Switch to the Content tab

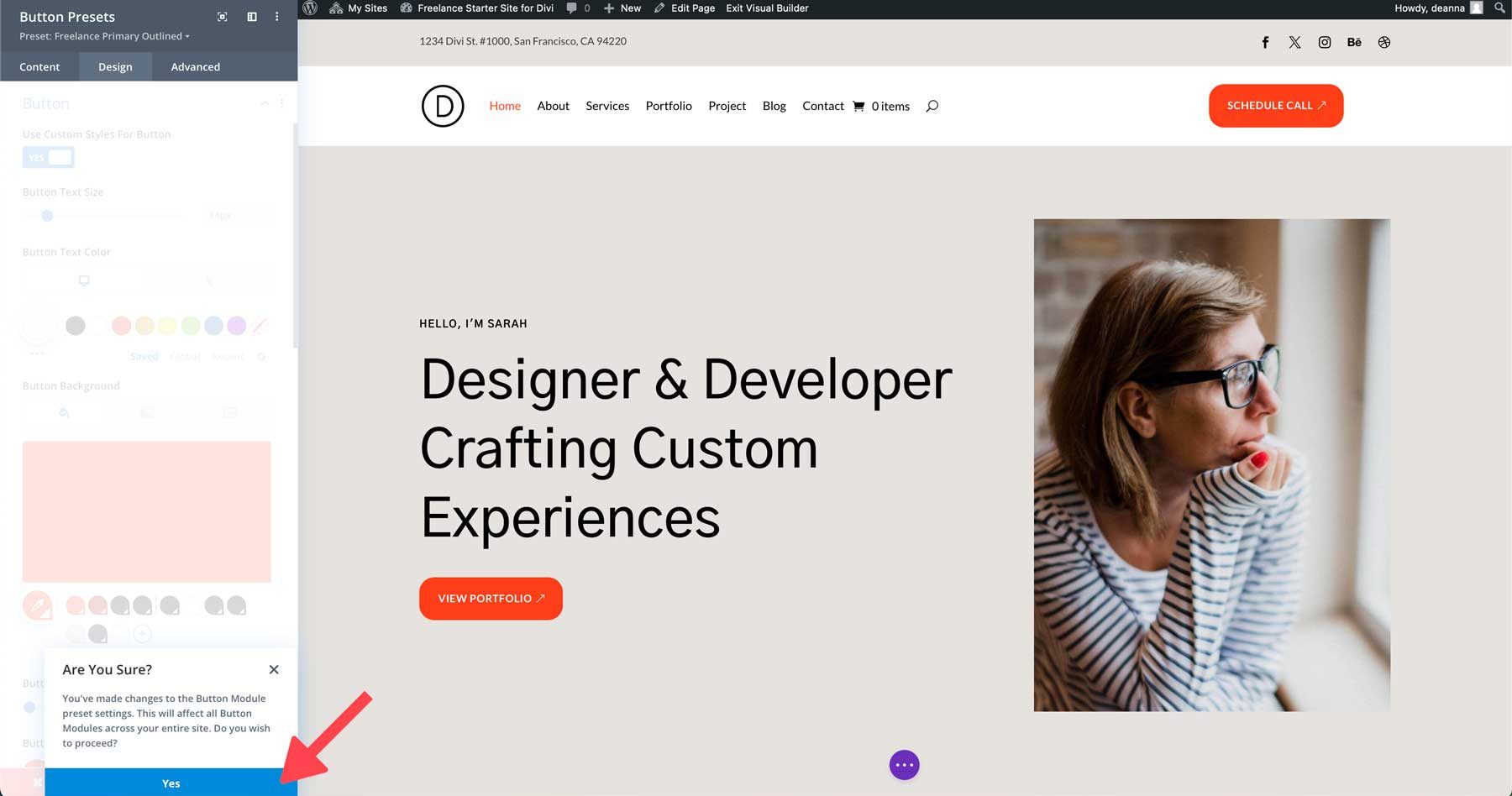(x=39, y=66)
